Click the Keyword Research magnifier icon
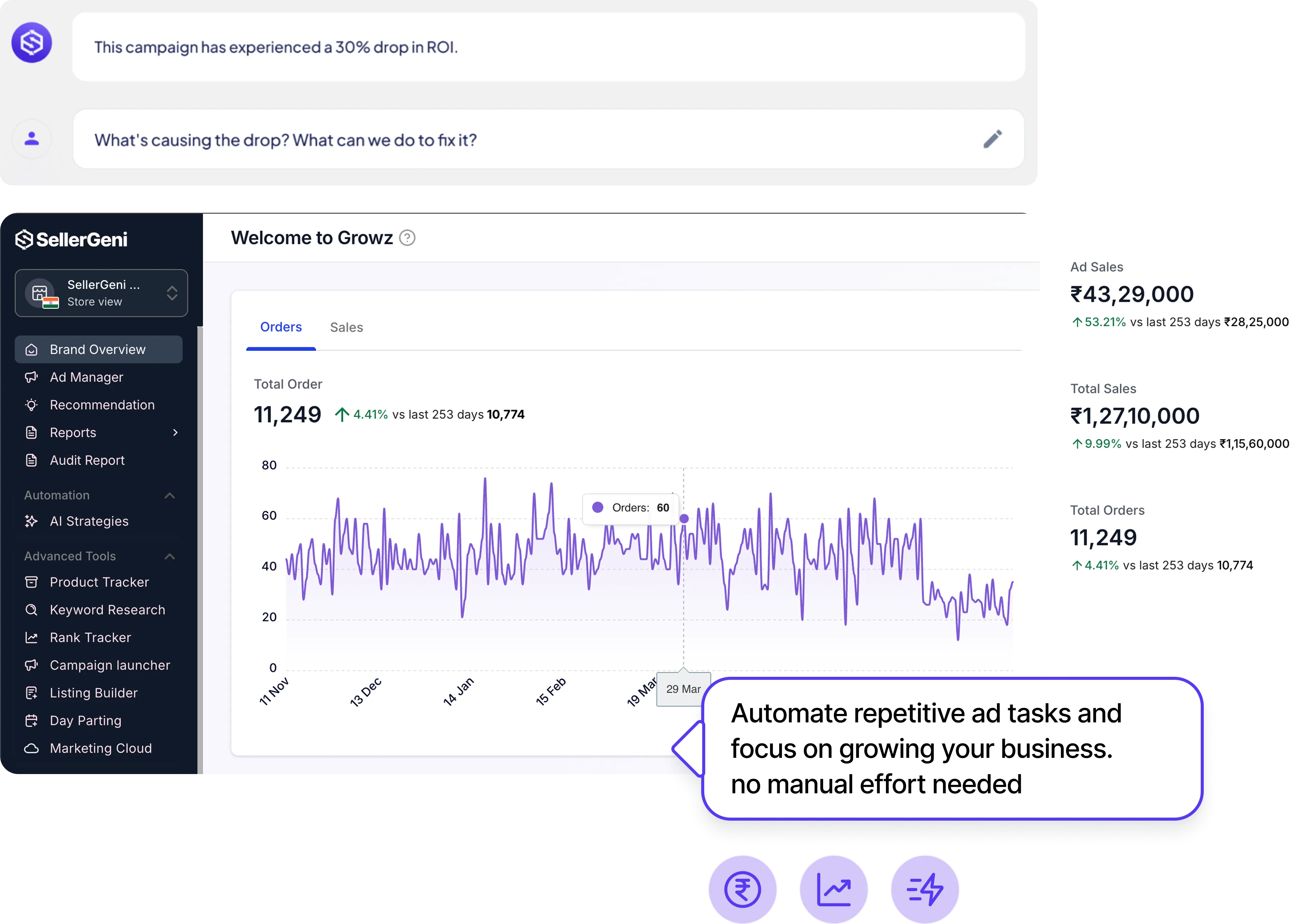The width and height of the screenshot is (1298, 924). pos(32,610)
